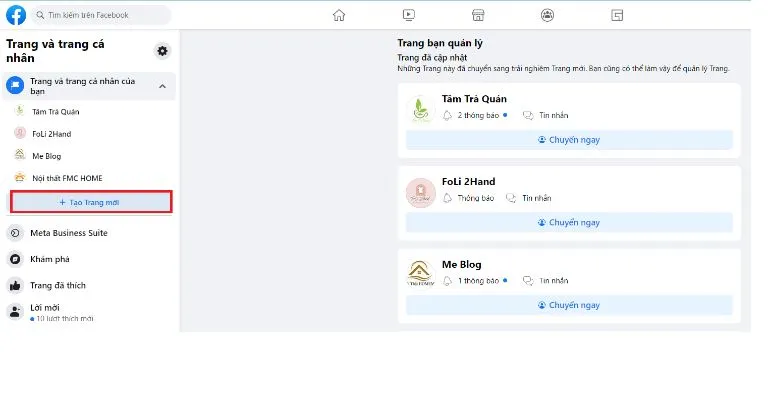This screenshot has height=417, width=768.
Task: Click message icon on Tâm Trà Quán card
Action: [x=528, y=116]
